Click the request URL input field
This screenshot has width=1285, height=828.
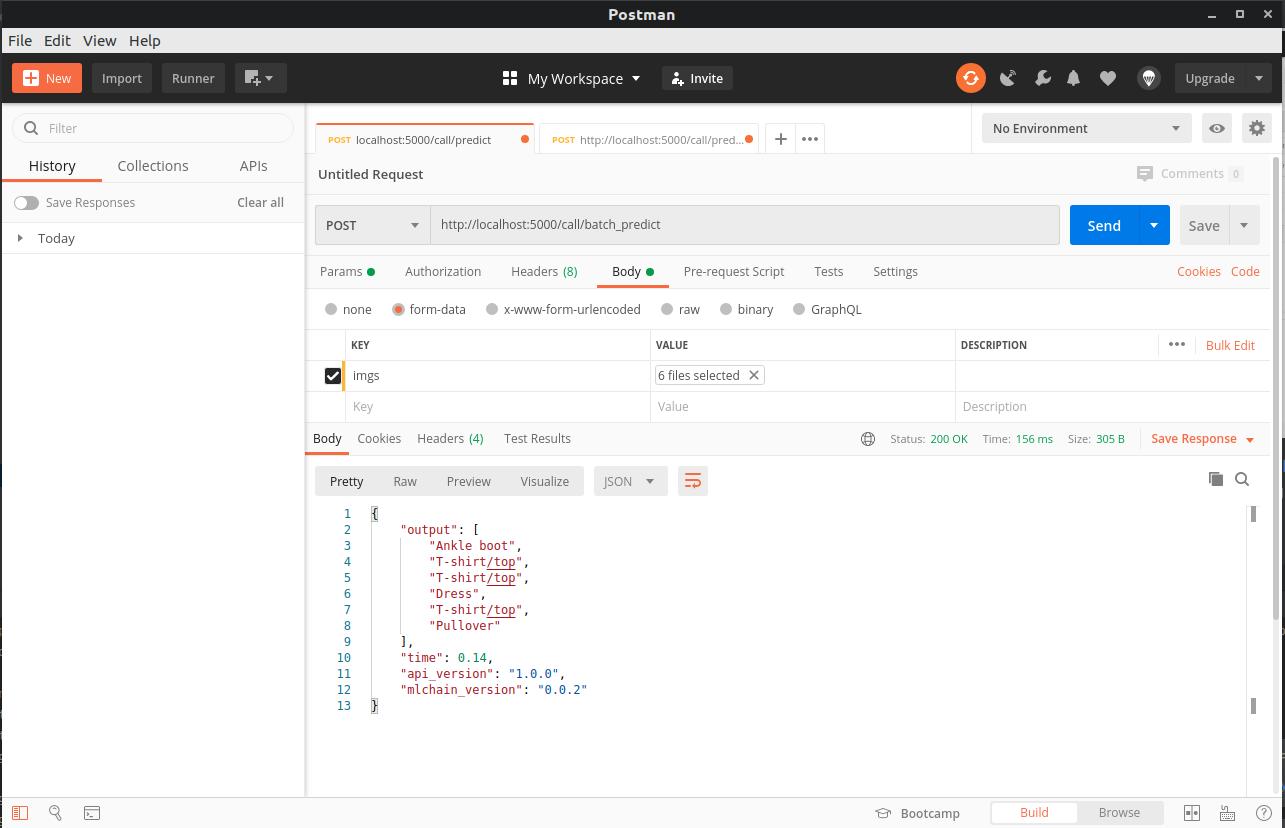coord(745,225)
